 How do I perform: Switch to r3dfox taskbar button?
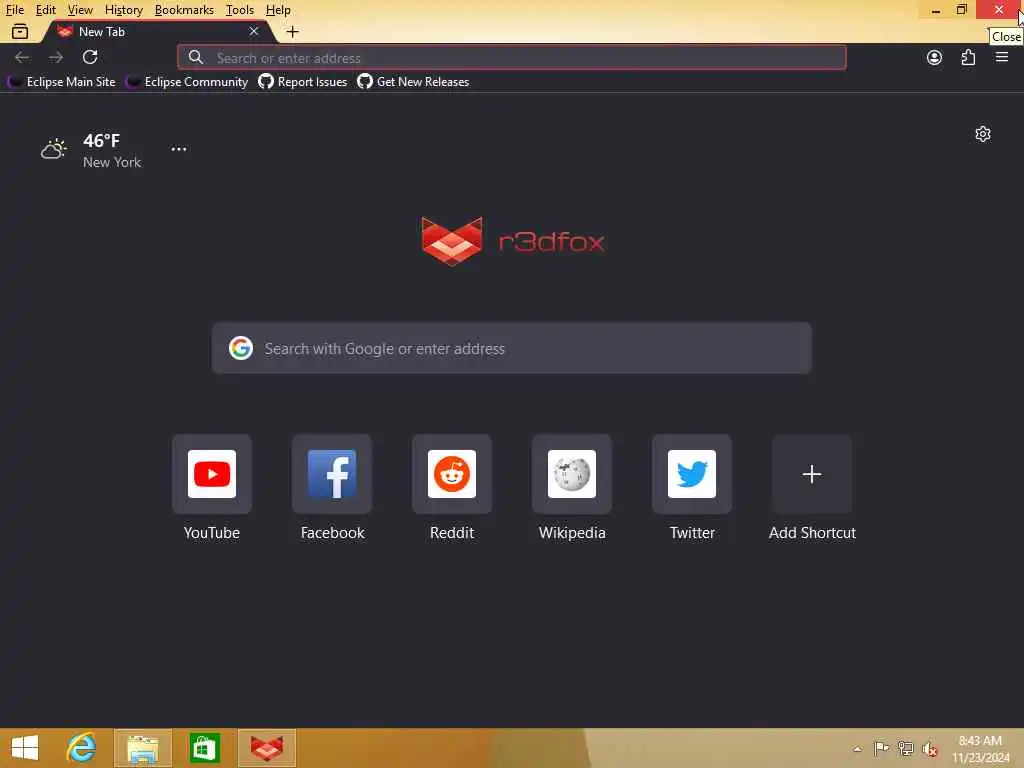(x=266, y=748)
